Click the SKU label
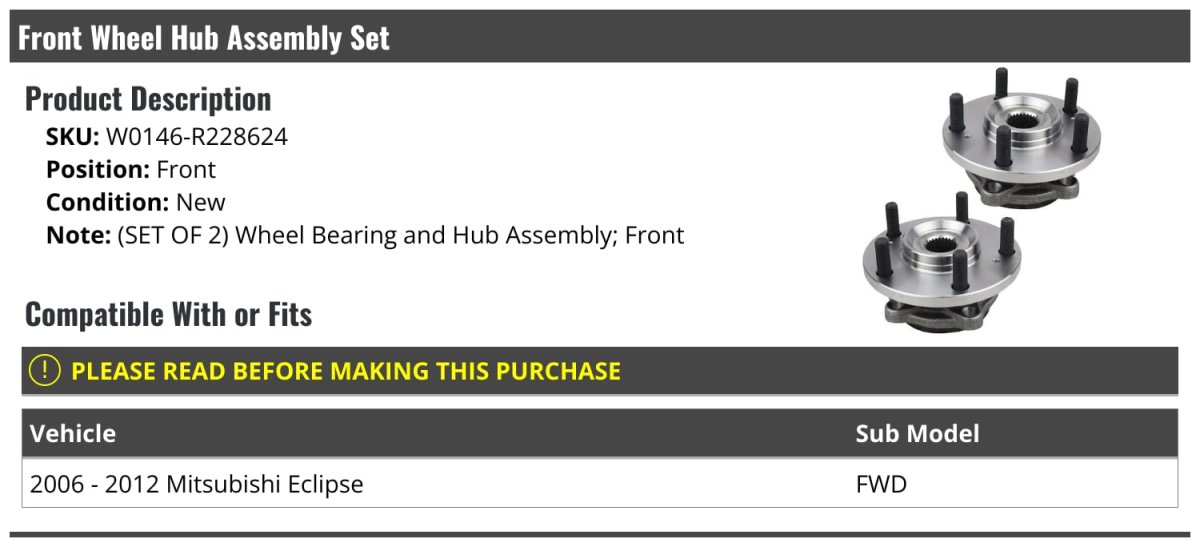Screen dimensions: 1200x547 pos(72,137)
